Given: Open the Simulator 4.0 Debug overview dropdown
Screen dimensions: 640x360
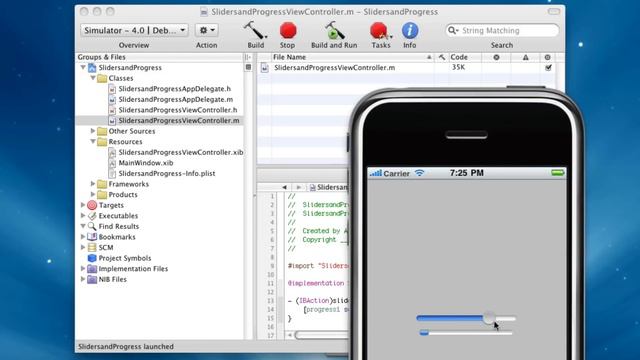Looking at the screenshot, I should 134,31.
